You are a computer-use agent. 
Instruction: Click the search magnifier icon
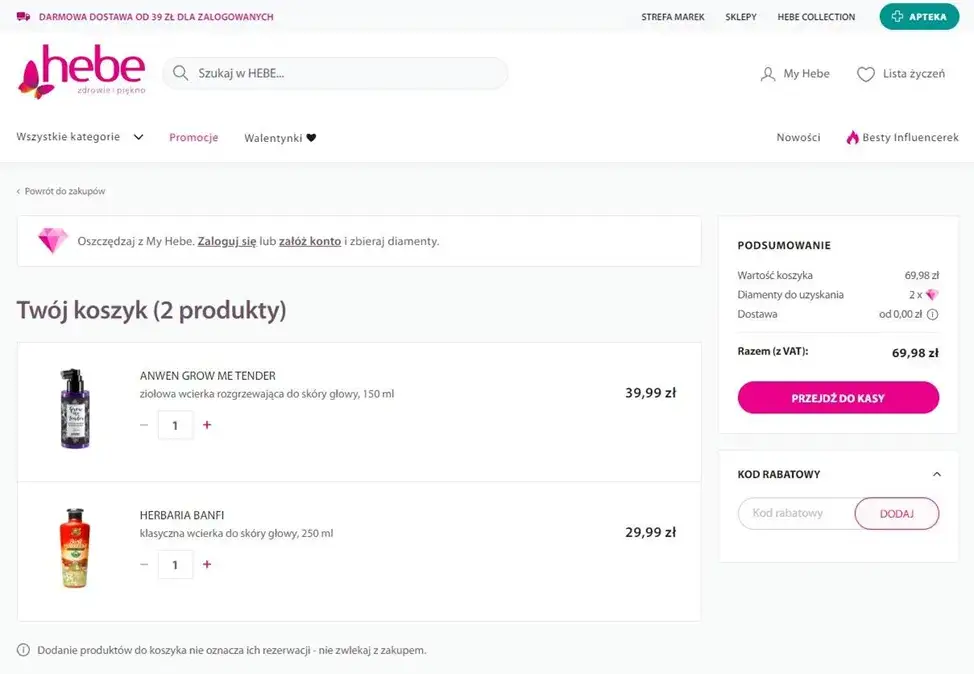point(181,73)
